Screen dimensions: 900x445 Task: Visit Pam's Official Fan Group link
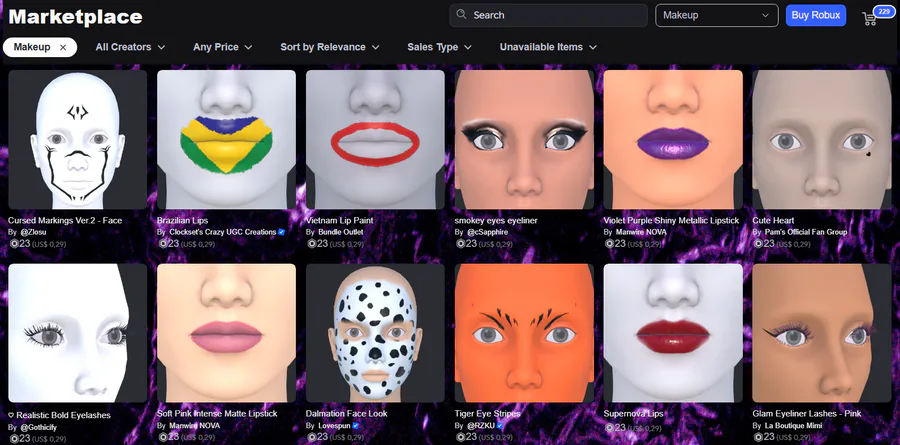[806, 232]
